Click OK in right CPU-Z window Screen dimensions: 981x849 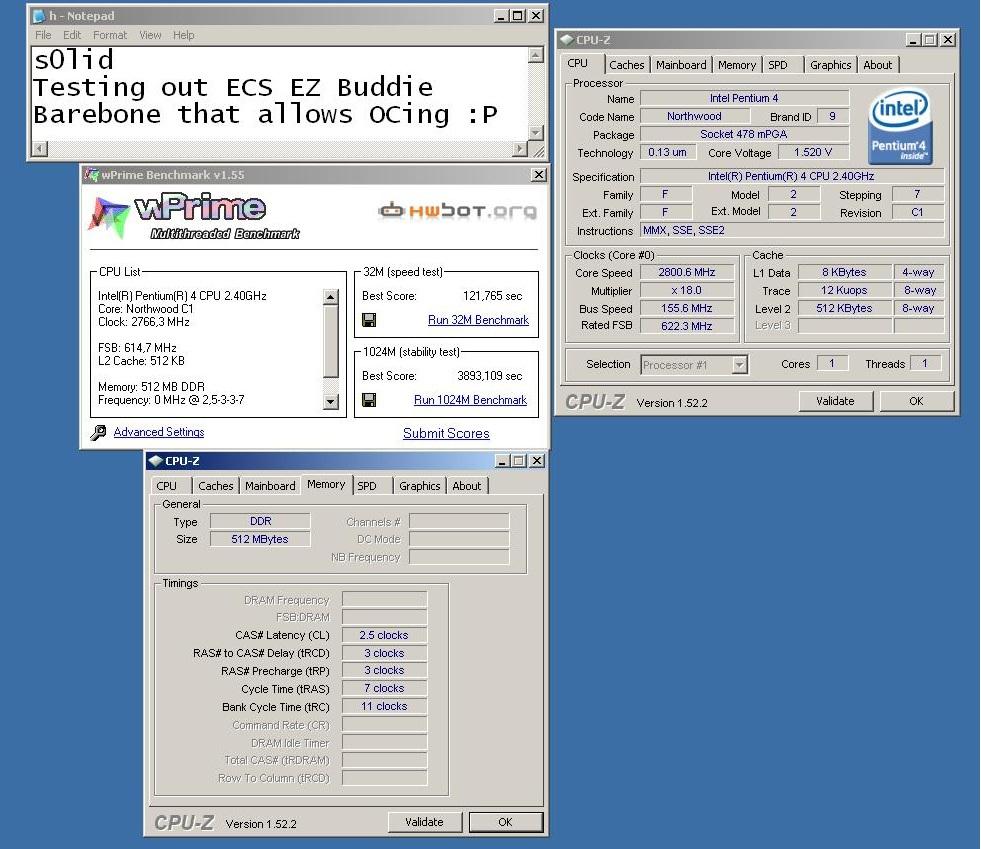click(x=917, y=401)
